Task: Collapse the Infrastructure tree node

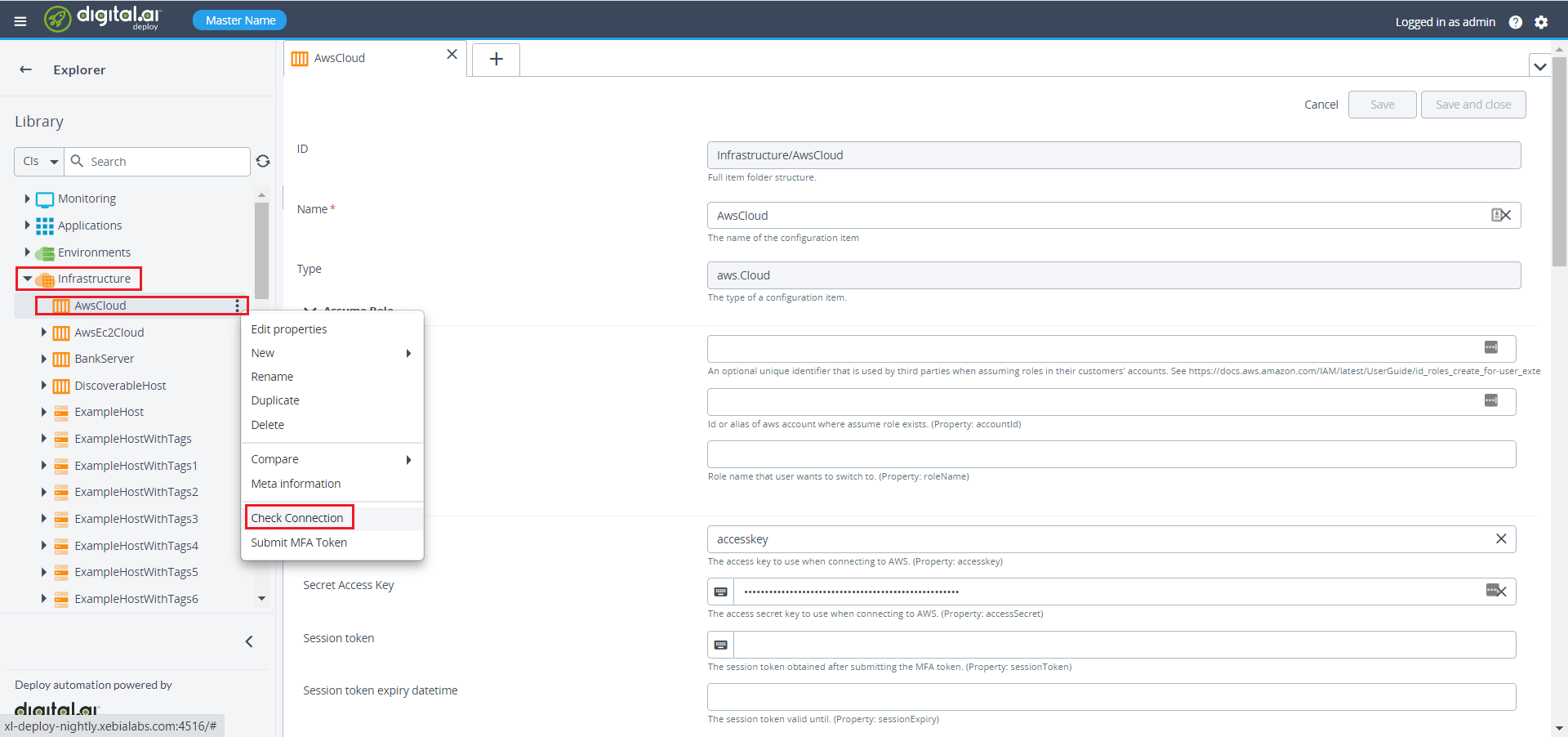Action: [28, 279]
